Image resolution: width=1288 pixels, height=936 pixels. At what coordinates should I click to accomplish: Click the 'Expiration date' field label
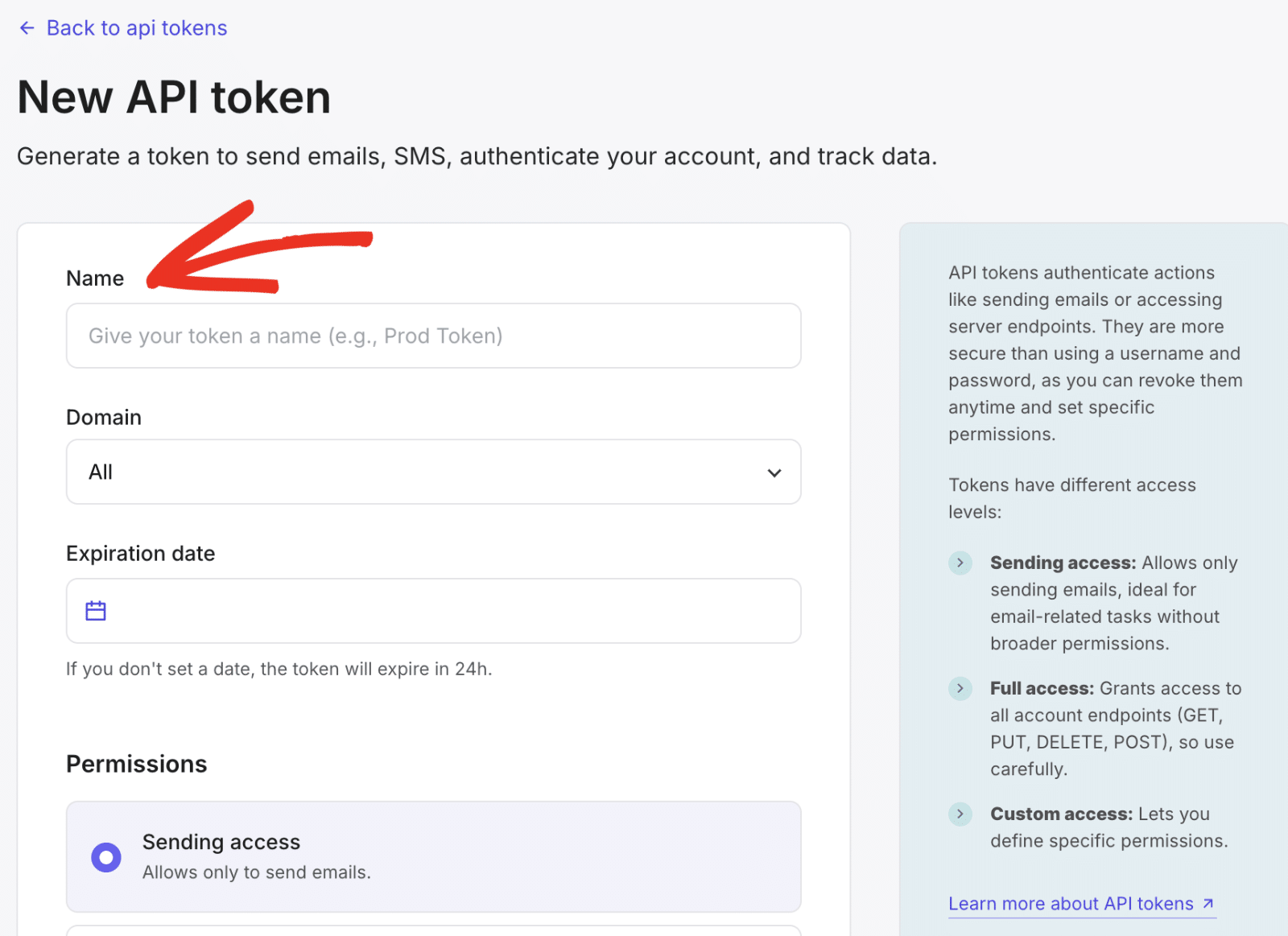pos(141,554)
